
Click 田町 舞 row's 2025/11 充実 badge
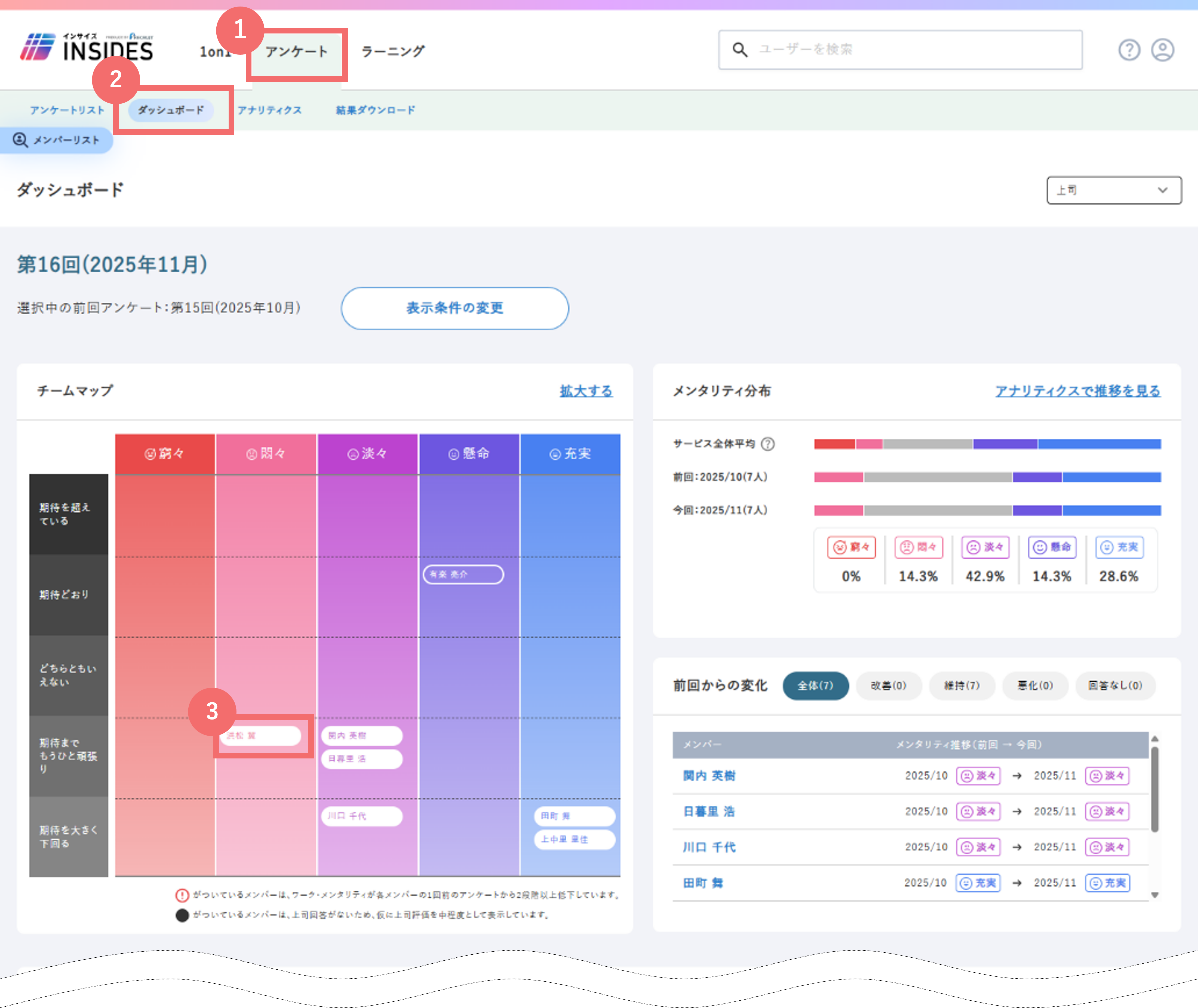[1107, 883]
